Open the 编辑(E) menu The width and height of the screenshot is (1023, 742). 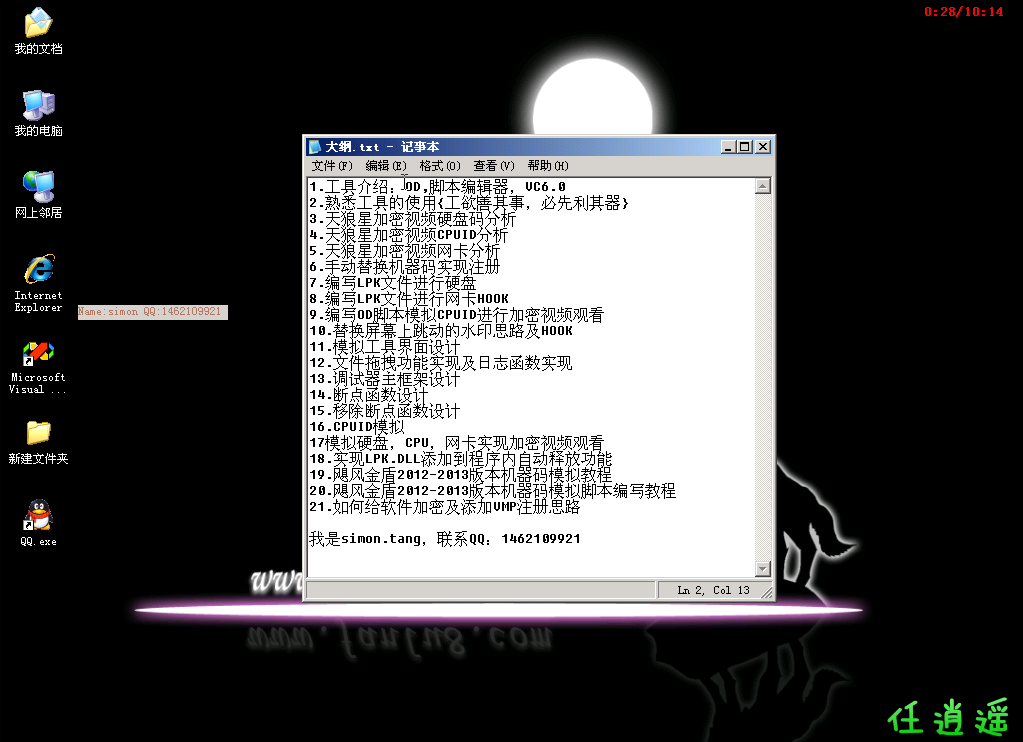pos(386,166)
